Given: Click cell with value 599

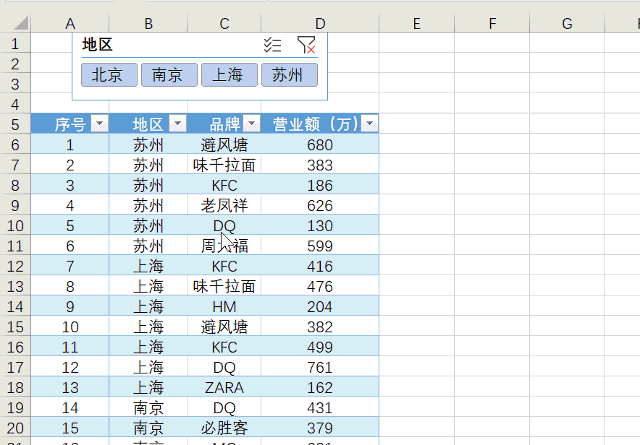Looking at the screenshot, I should pyautogui.click(x=320, y=246).
